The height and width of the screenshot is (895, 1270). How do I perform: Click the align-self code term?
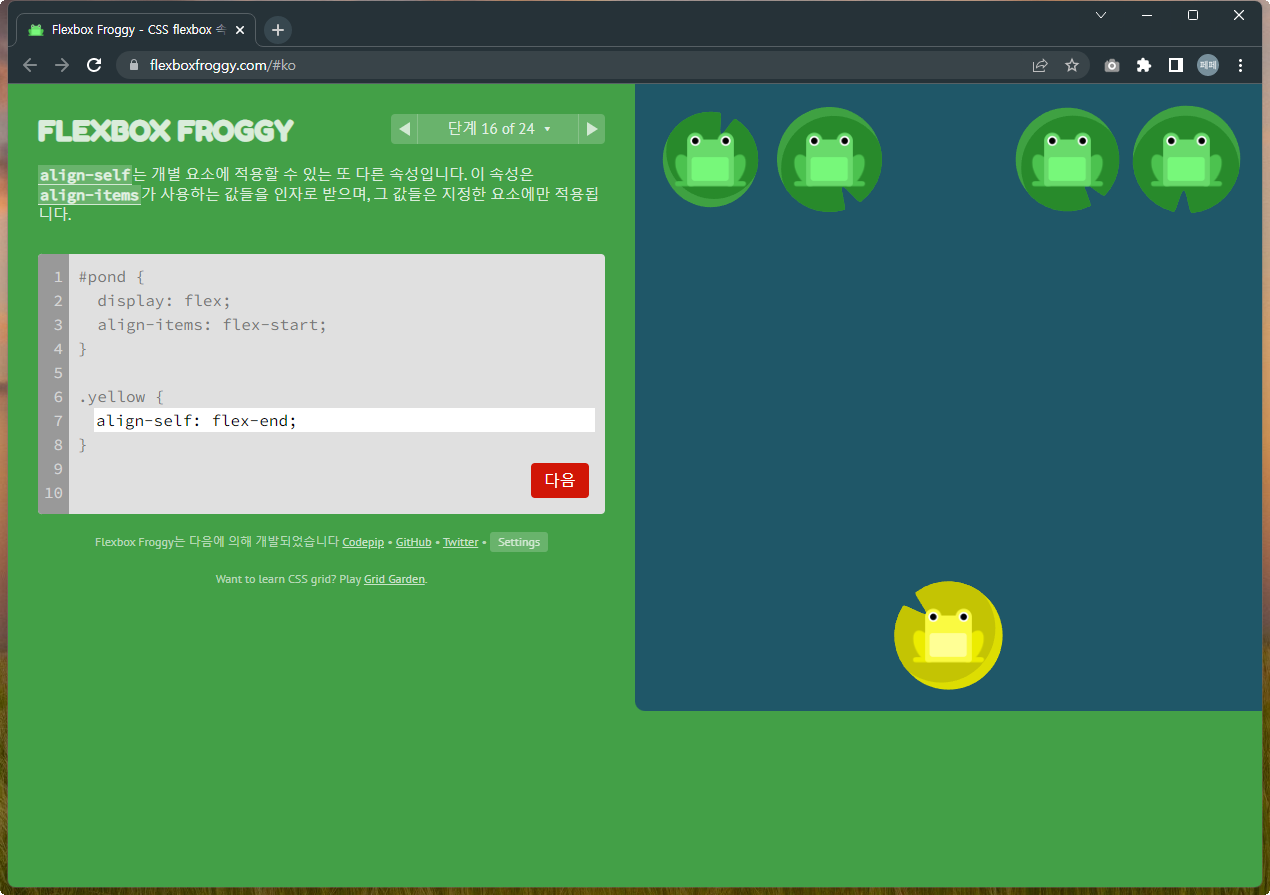tap(85, 175)
